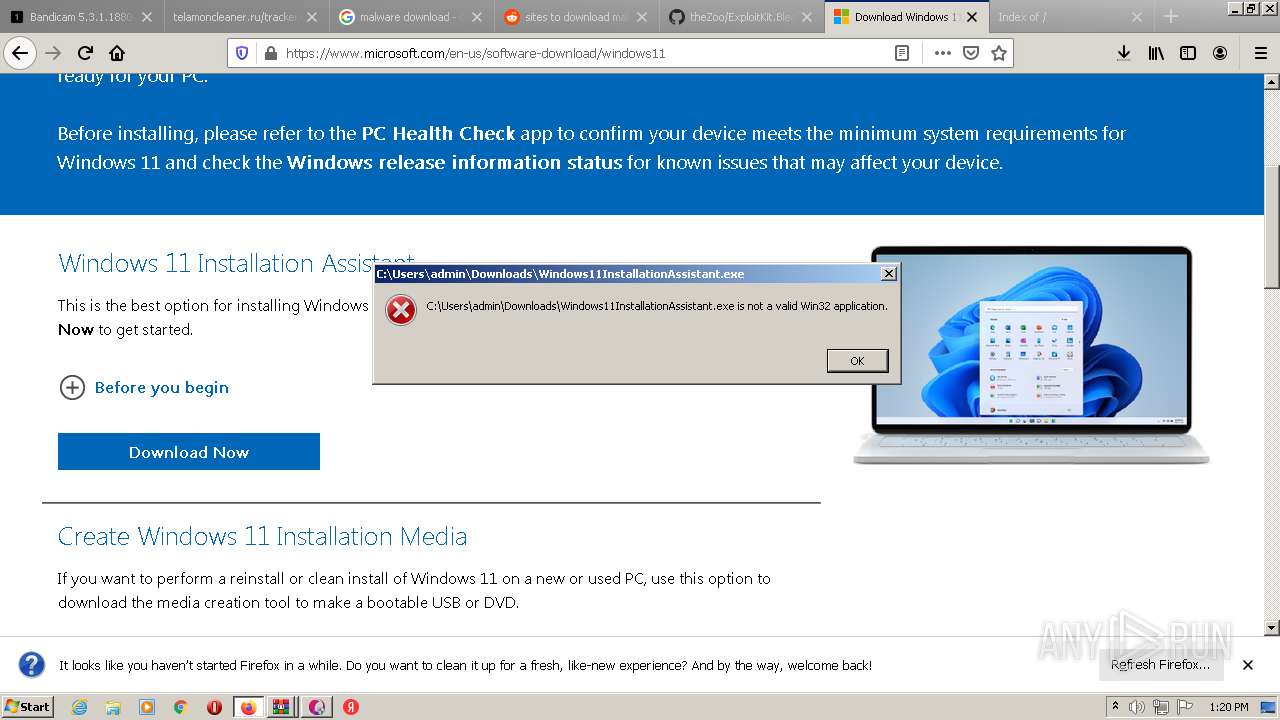Open the Library bookshelf icon
This screenshot has width=1280, height=720.
[1156, 53]
